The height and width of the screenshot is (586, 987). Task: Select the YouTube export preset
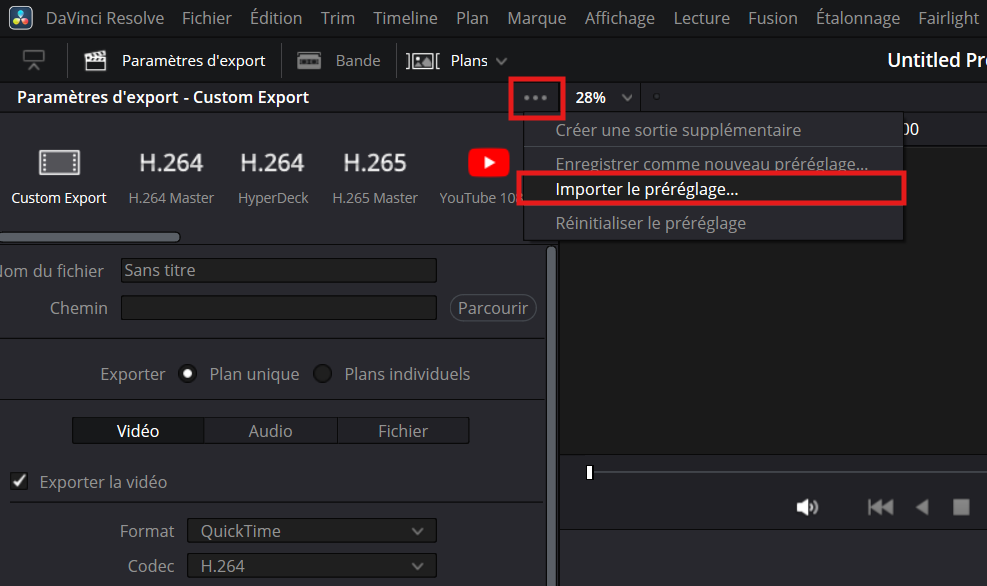(488, 163)
